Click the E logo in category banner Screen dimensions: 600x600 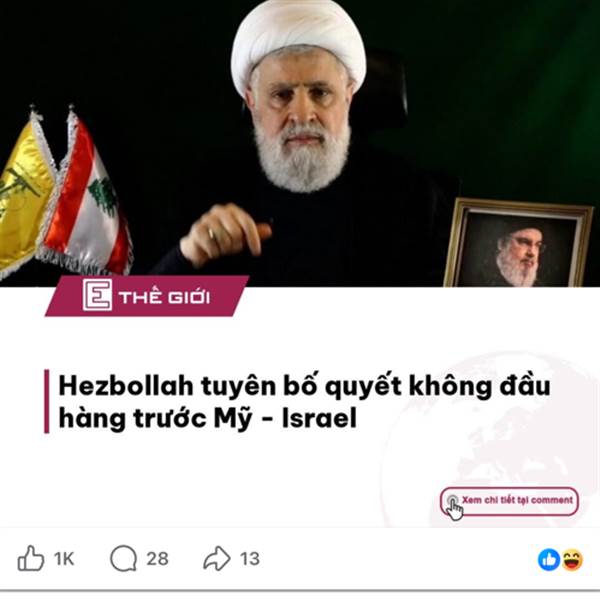click(97, 295)
